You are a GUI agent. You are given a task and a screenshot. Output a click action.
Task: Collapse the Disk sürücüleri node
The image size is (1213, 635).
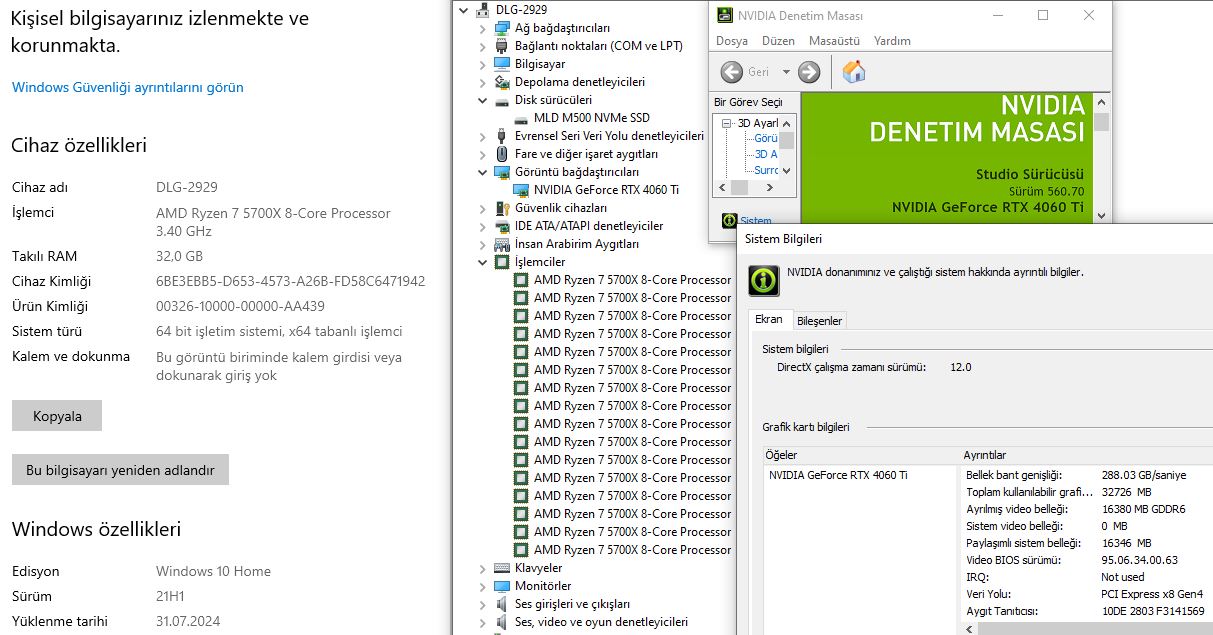(482, 100)
